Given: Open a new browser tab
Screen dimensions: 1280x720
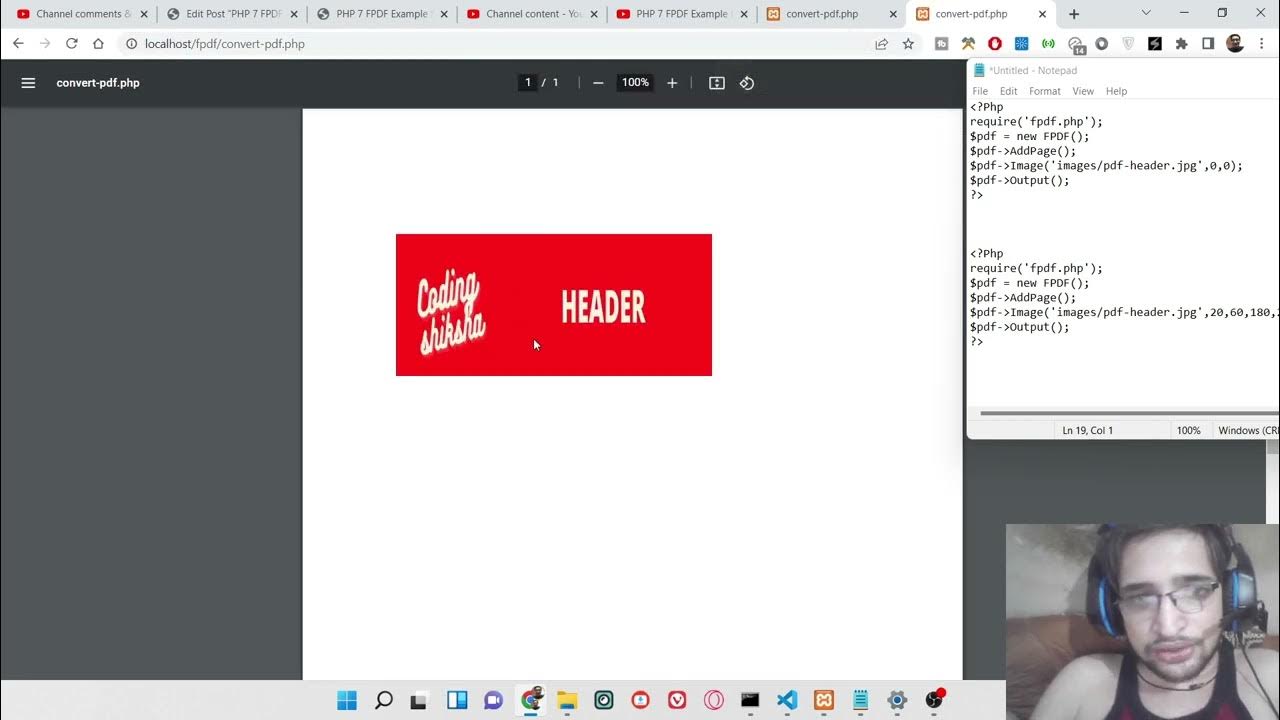Looking at the screenshot, I should [1074, 14].
